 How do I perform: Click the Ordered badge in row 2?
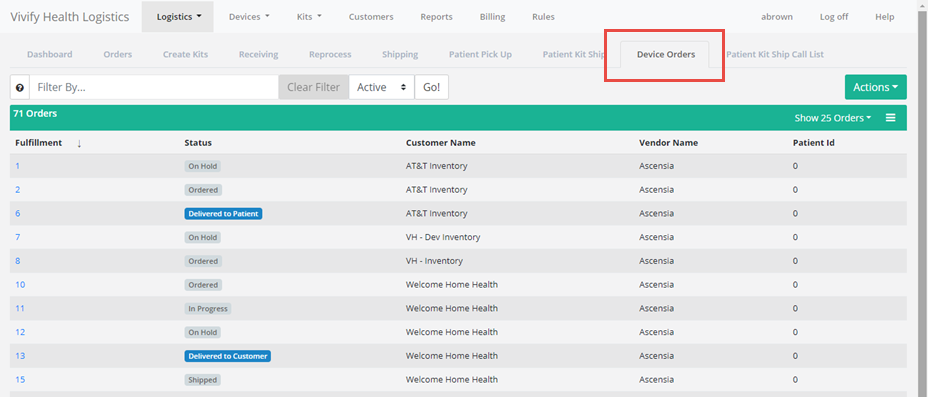click(203, 190)
